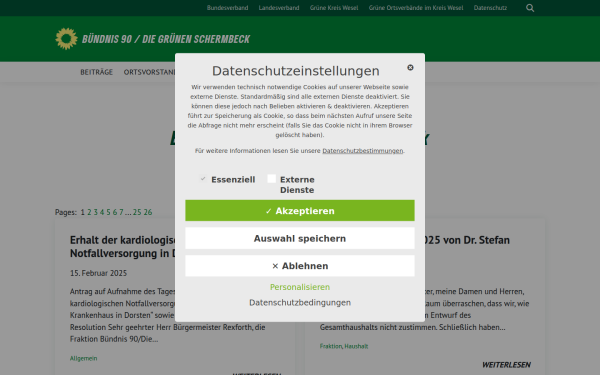Go to page 5 in pagination
This screenshot has width=600, height=375.
(108, 212)
